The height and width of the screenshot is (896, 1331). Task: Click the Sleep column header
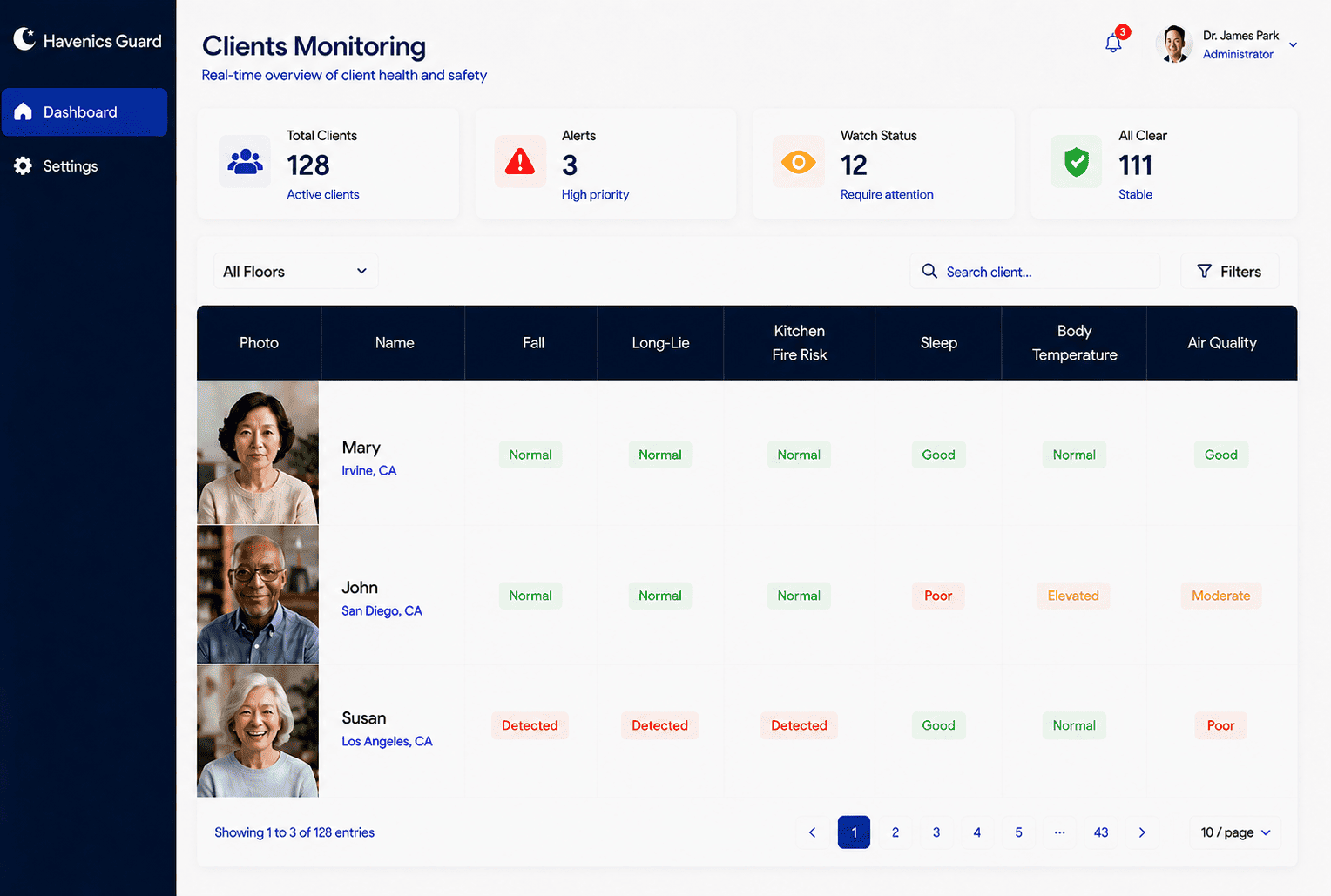tap(938, 343)
